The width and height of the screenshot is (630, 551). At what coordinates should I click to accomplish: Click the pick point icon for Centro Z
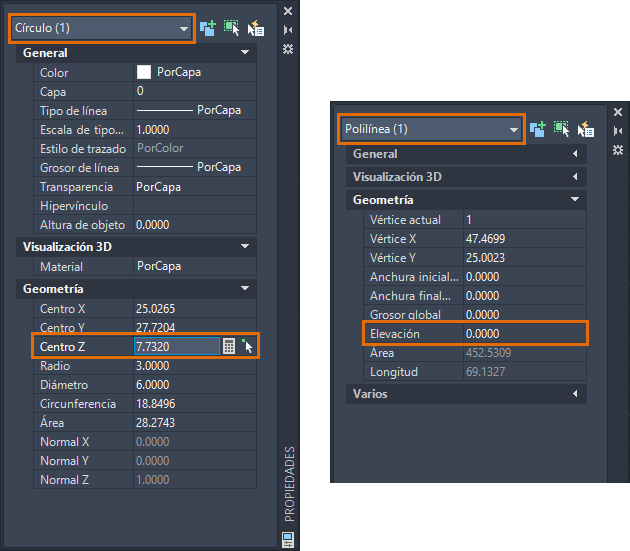pos(247,346)
